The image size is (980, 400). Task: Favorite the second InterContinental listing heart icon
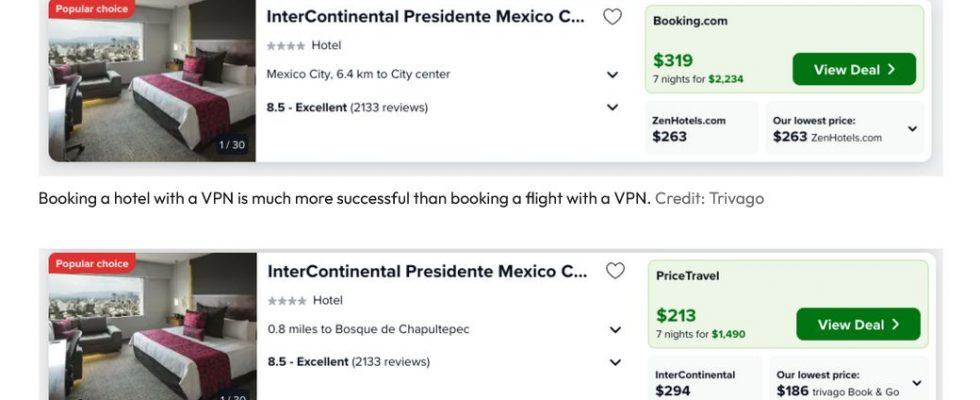click(x=615, y=271)
